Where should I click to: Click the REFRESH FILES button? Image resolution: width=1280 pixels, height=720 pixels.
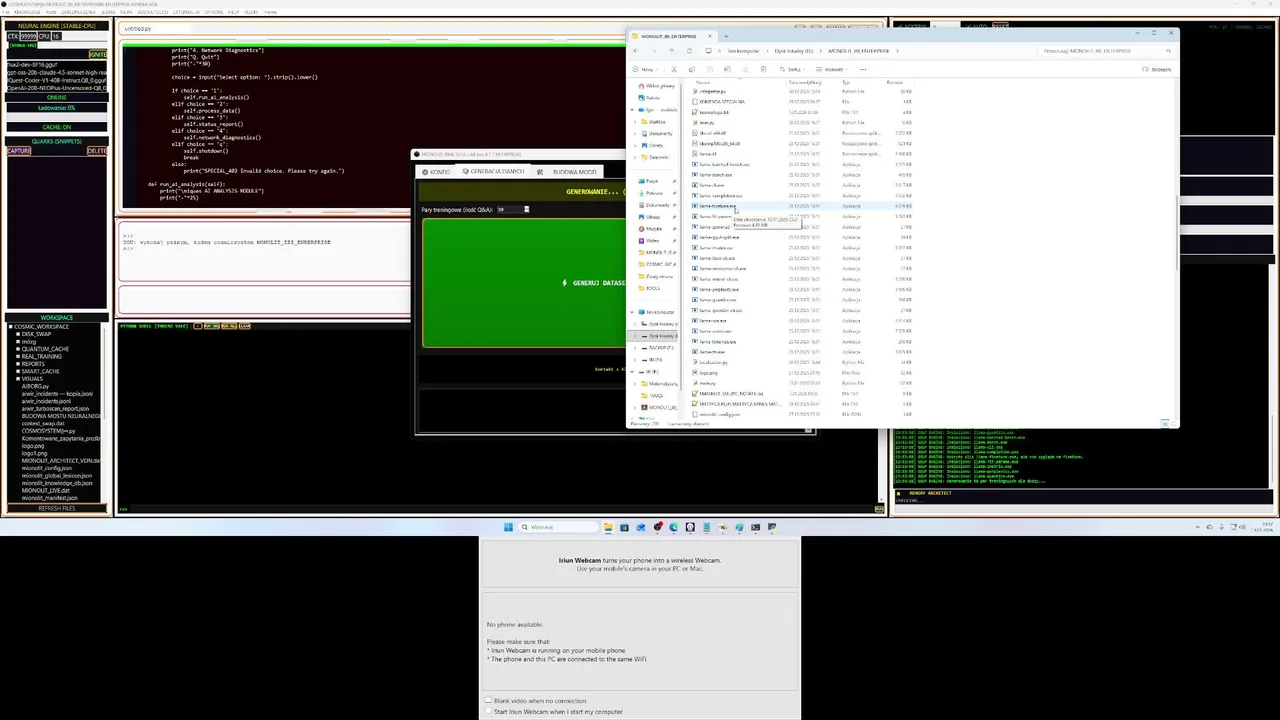[x=57, y=508]
